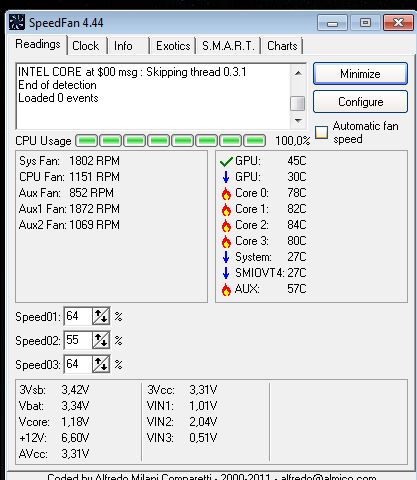
Task: Click inside the Speed01 percentage field
Action: [x=78, y=316]
